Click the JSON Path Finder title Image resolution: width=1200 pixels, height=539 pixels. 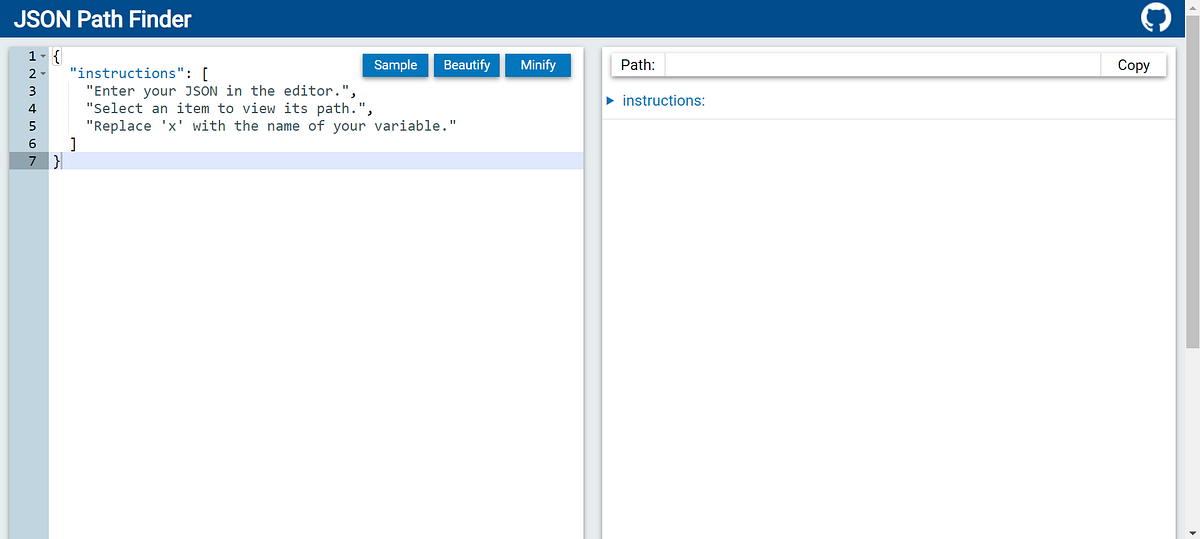102,18
